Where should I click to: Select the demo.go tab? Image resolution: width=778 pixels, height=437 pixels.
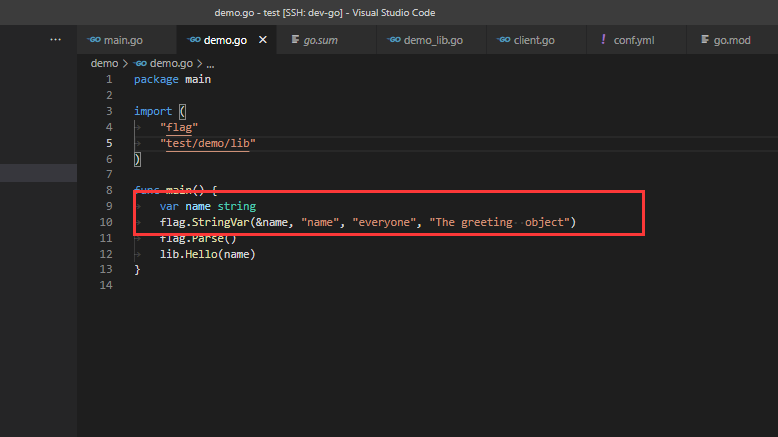225,40
